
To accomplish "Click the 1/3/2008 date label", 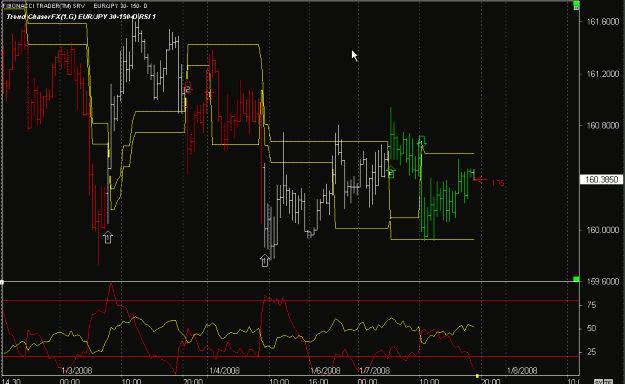I will point(77,370).
